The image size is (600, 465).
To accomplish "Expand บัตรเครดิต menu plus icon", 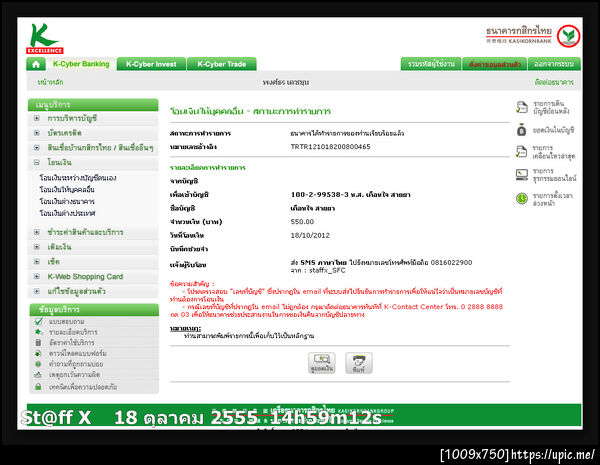I will tap(37, 133).
